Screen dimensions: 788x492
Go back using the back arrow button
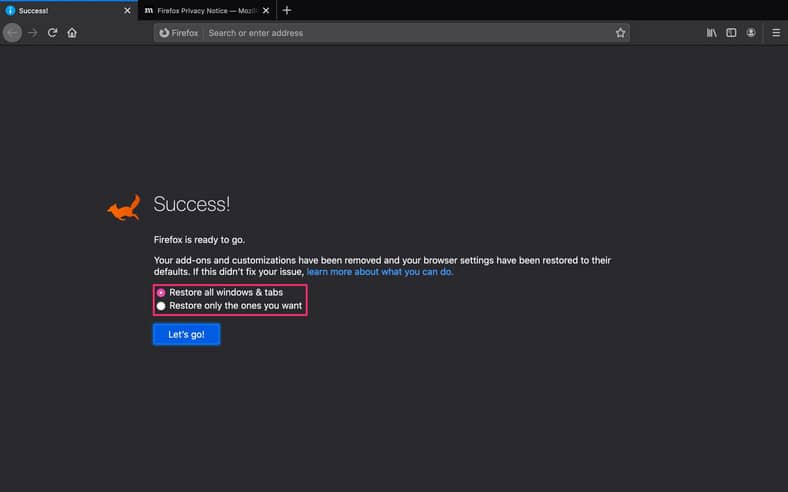[x=13, y=33]
